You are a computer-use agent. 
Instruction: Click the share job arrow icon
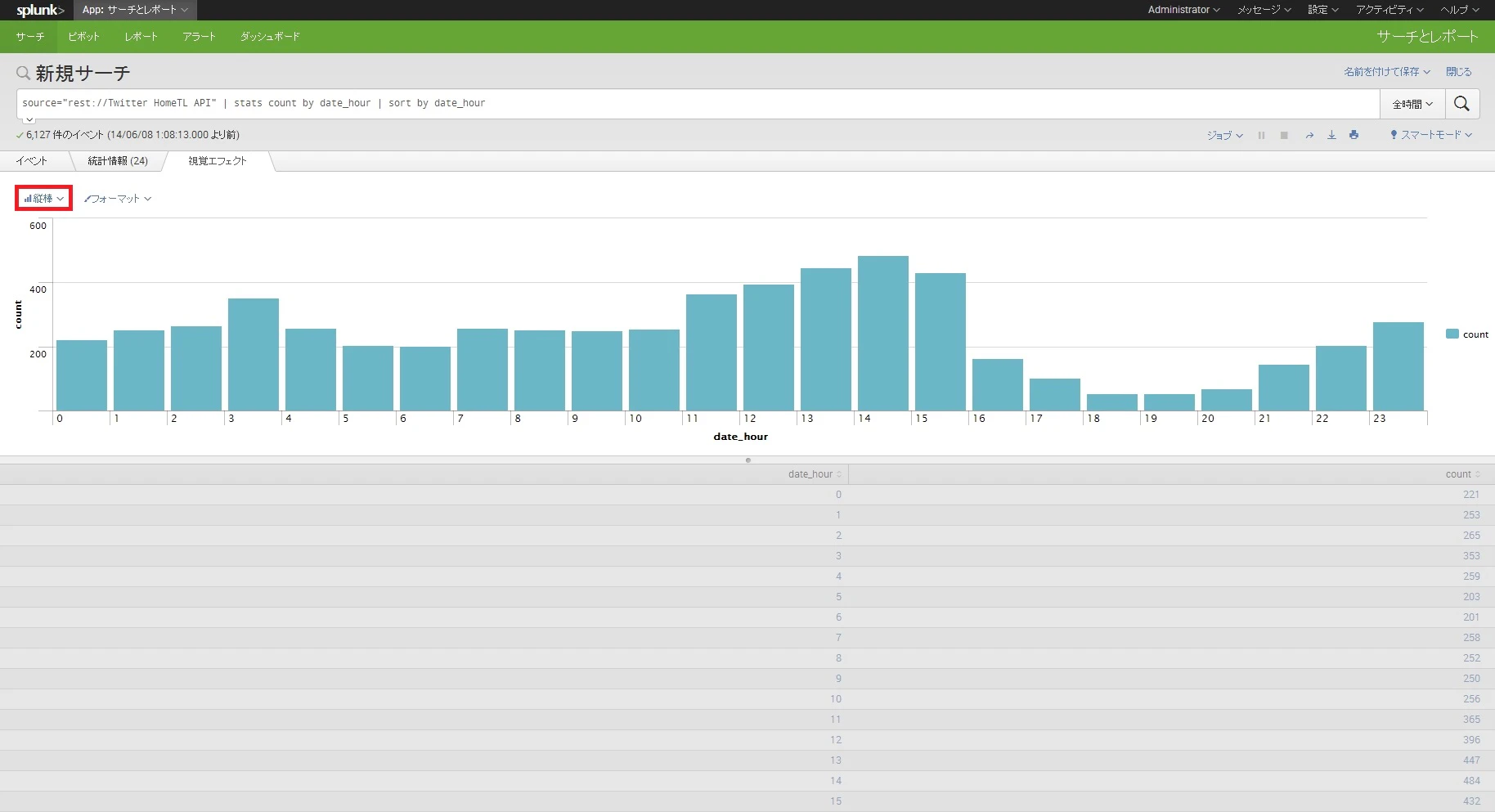click(1309, 136)
